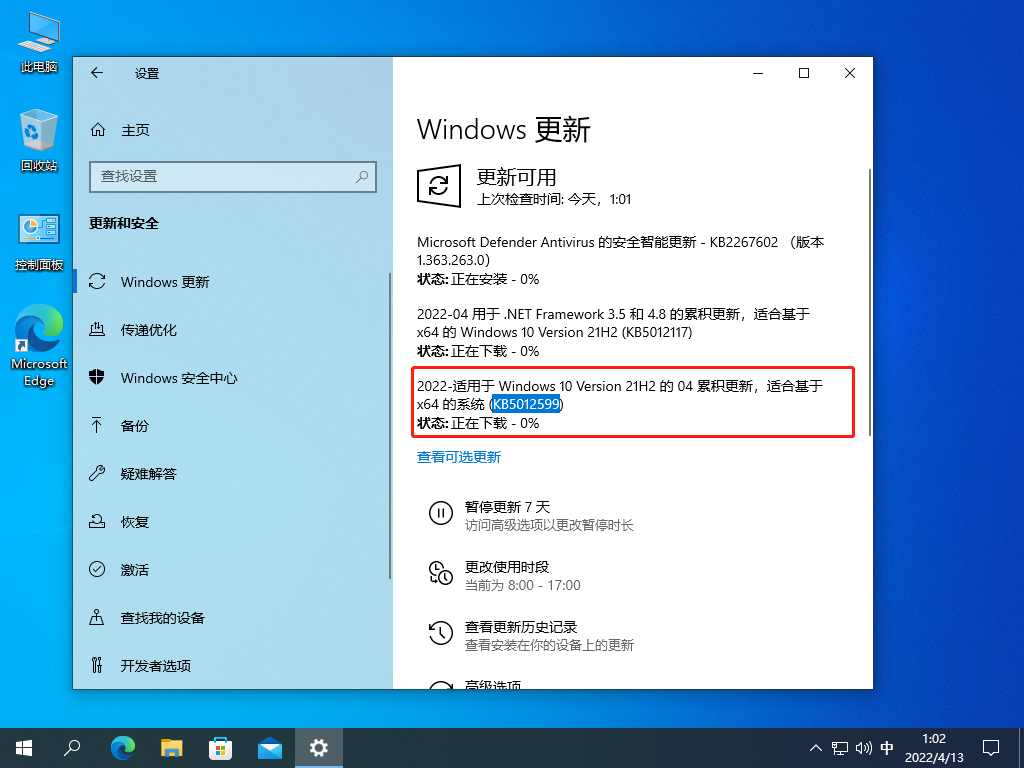
Task: Select the 回收站 desktop icon
Action: coord(39,141)
